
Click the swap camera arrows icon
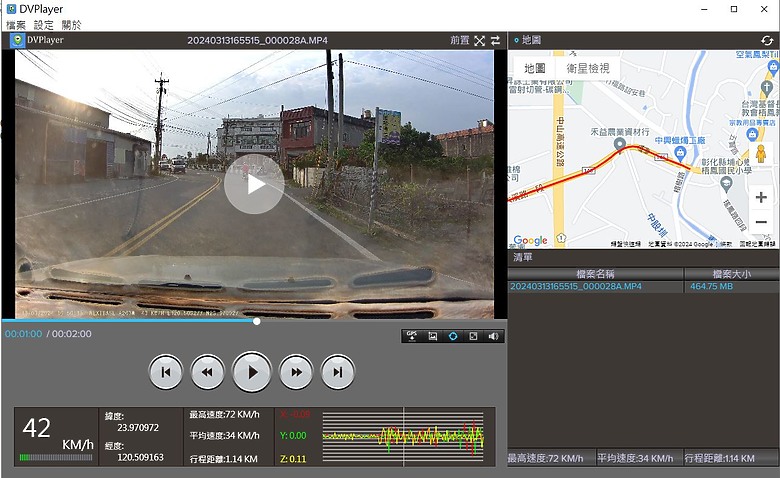tap(495, 41)
